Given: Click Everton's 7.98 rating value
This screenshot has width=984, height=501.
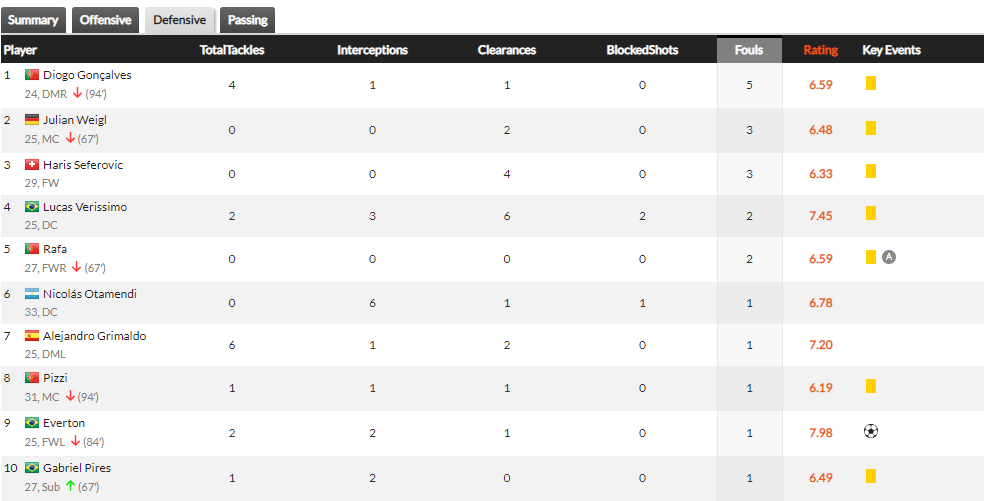Looking at the screenshot, I should 821,433.
